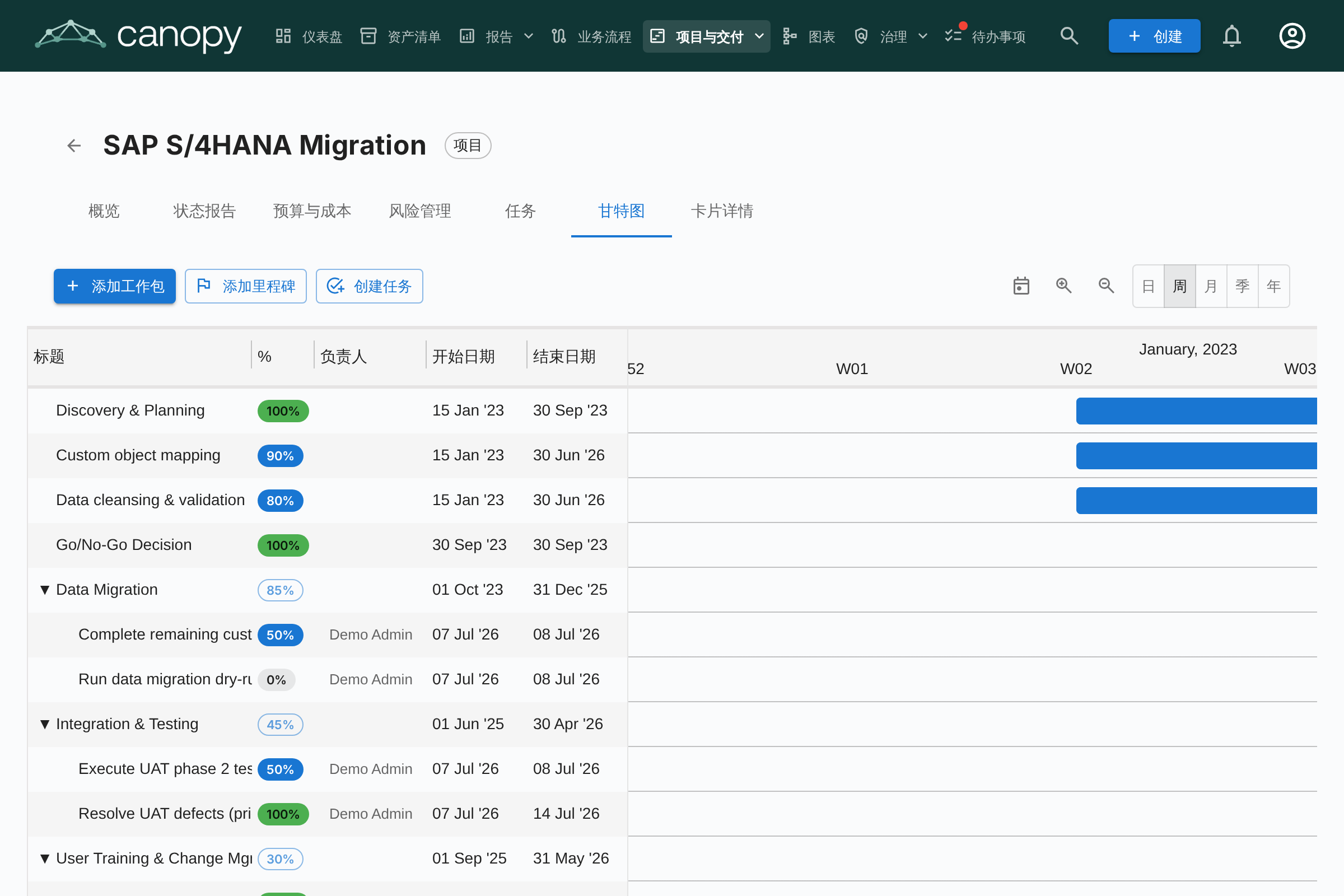Click end date 30 Sep '23 of Discovery & Planning
Image resolution: width=1344 pixels, height=896 pixels.
(x=570, y=410)
